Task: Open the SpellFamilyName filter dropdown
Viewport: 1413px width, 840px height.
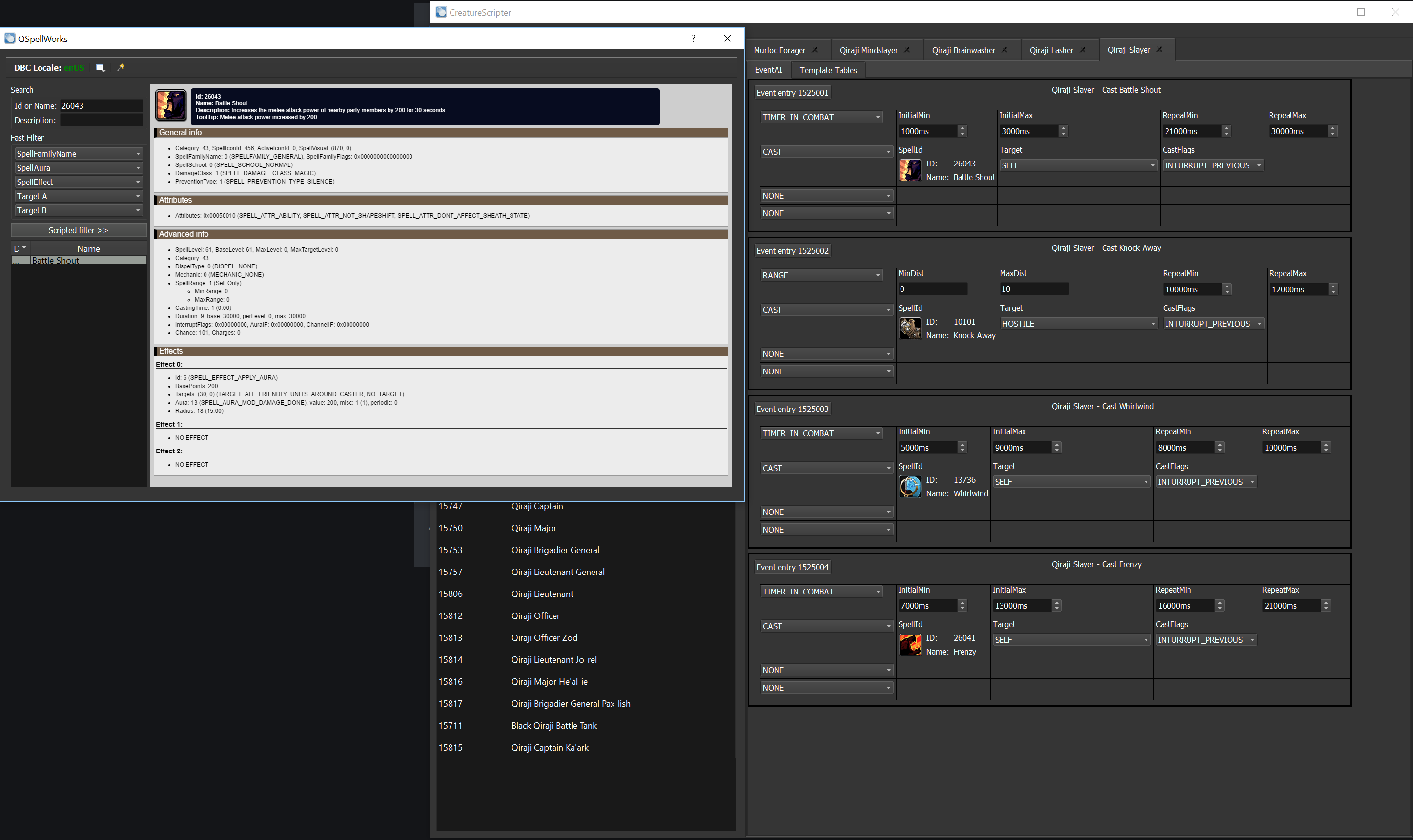Action: tap(78, 154)
